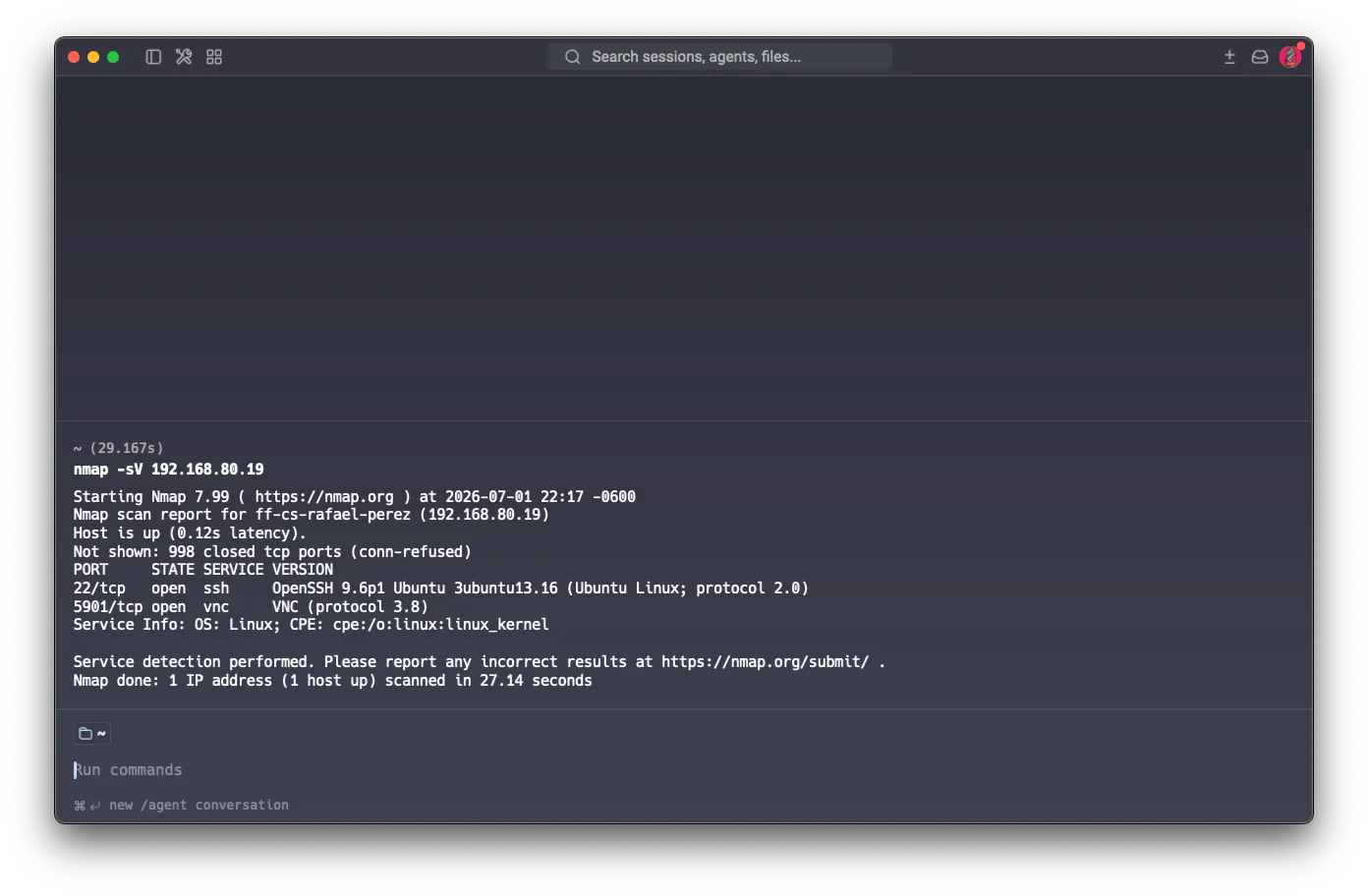
Task: Click the 22/tcp open ssh result row
Action: pyautogui.click(x=441, y=588)
